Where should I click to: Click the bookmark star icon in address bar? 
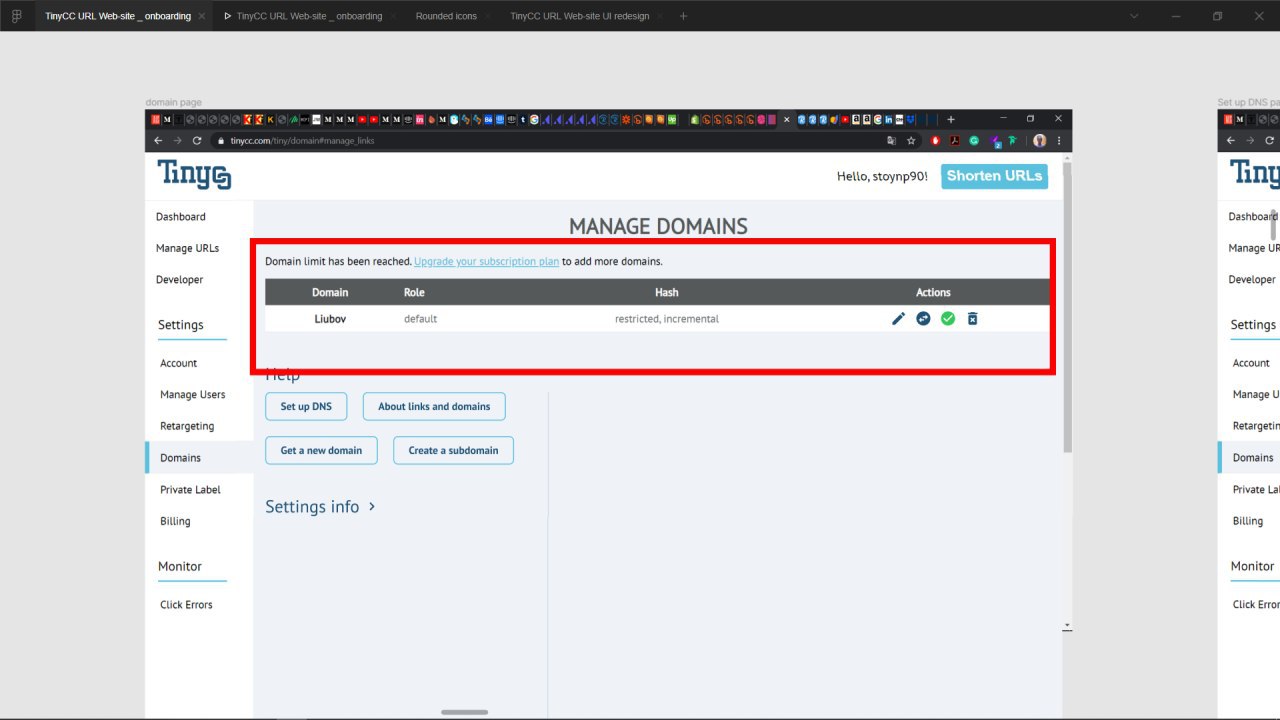click(x=911, y=141)
